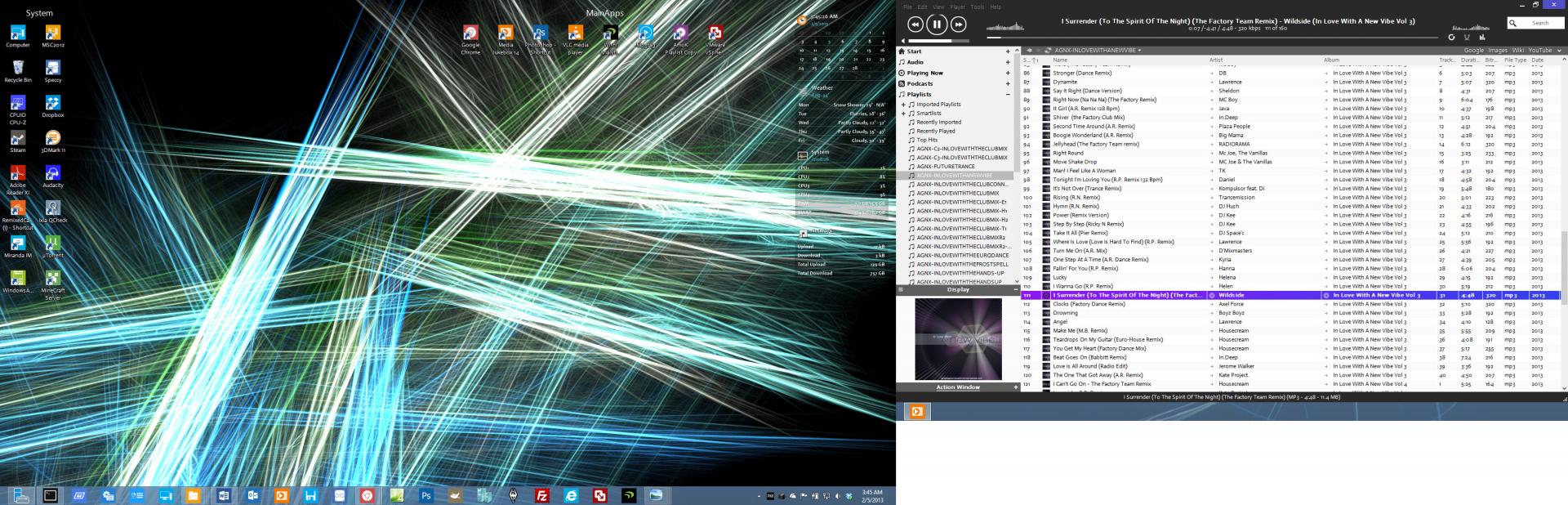Expand the Imported Playlists tree node
The height and width of the screenshot is (505, 1568).
click(903, 105)
